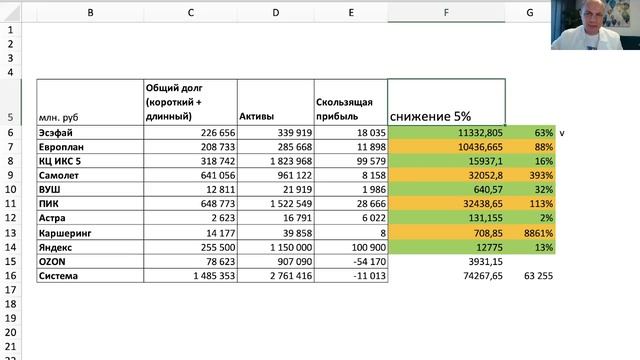Click the 'v' mark beside 63%
This screenshot has width=640, height=360.
[x=562, y=133]
